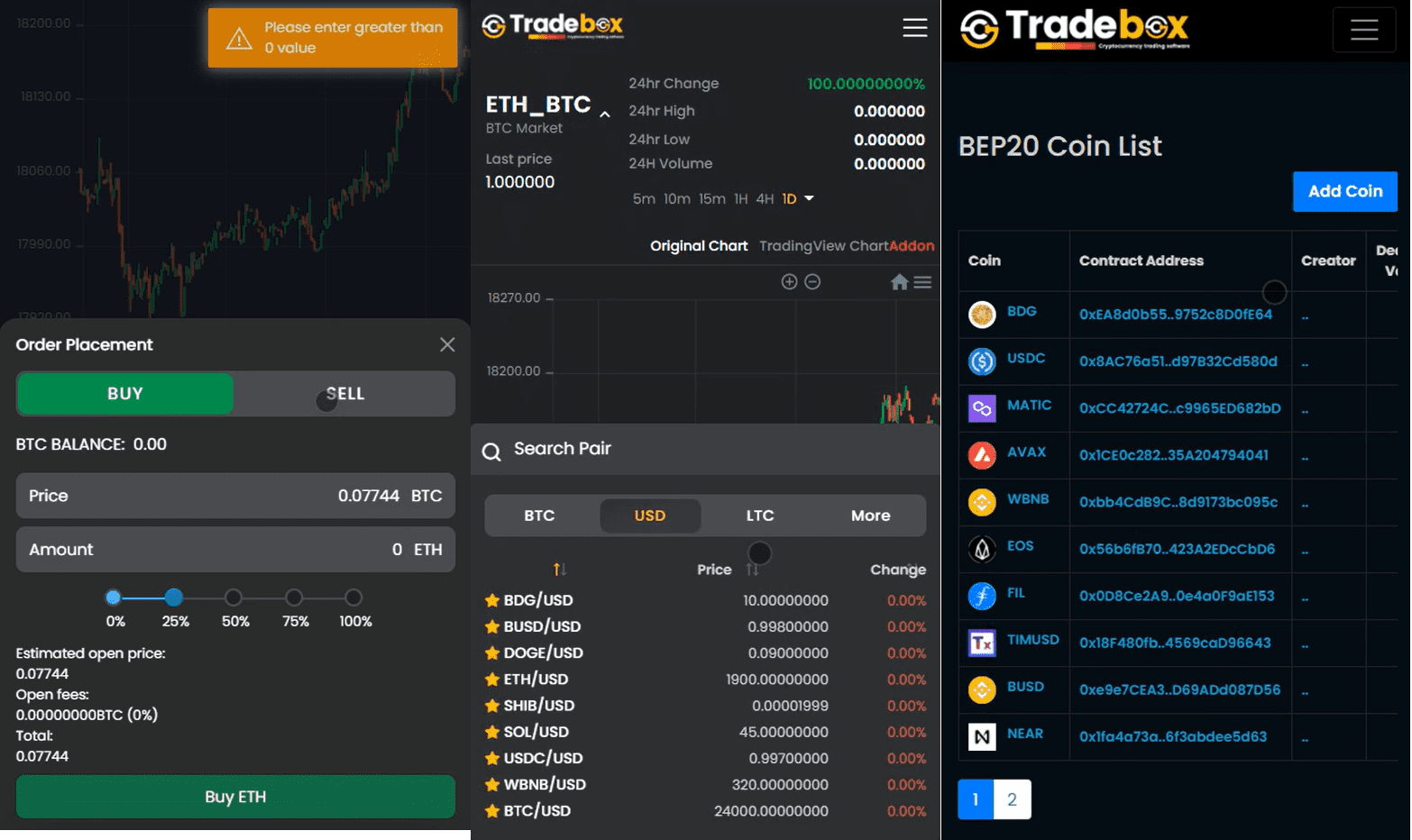Select the BUY tab
Image resolution: width=1412 pixels, height=840 pixels.
pyautogui.click(x=125, y=394)
